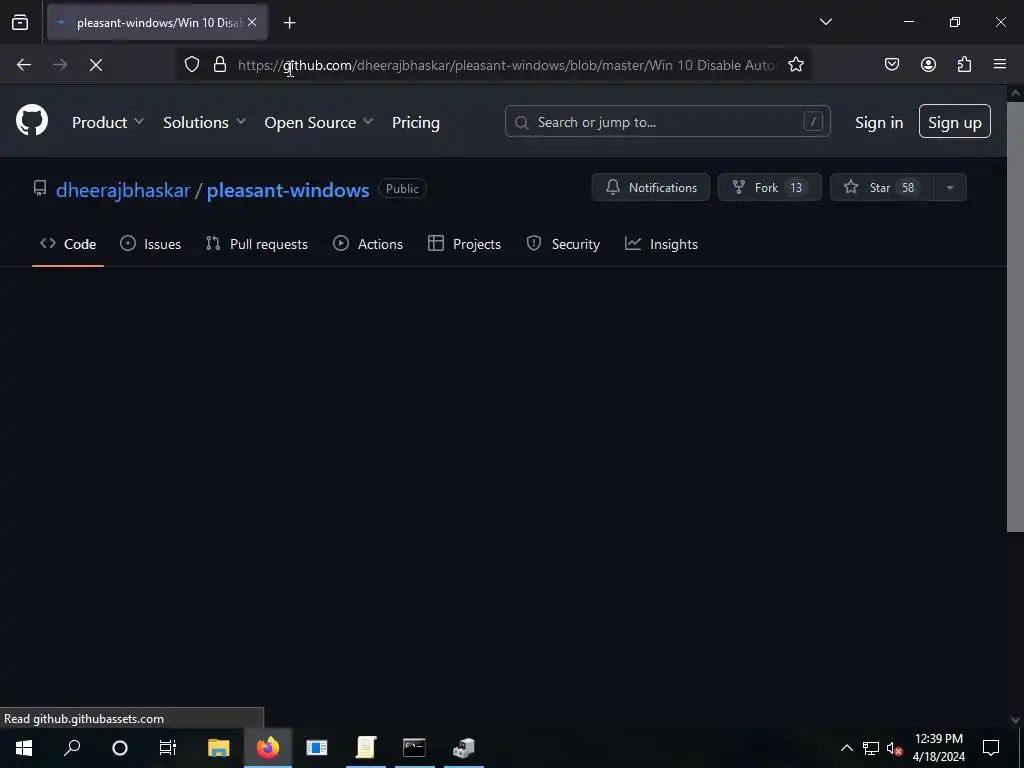Click the muted volume tray icon
The height and width of the screenshot is (768, 1024).
click(894, 748)
